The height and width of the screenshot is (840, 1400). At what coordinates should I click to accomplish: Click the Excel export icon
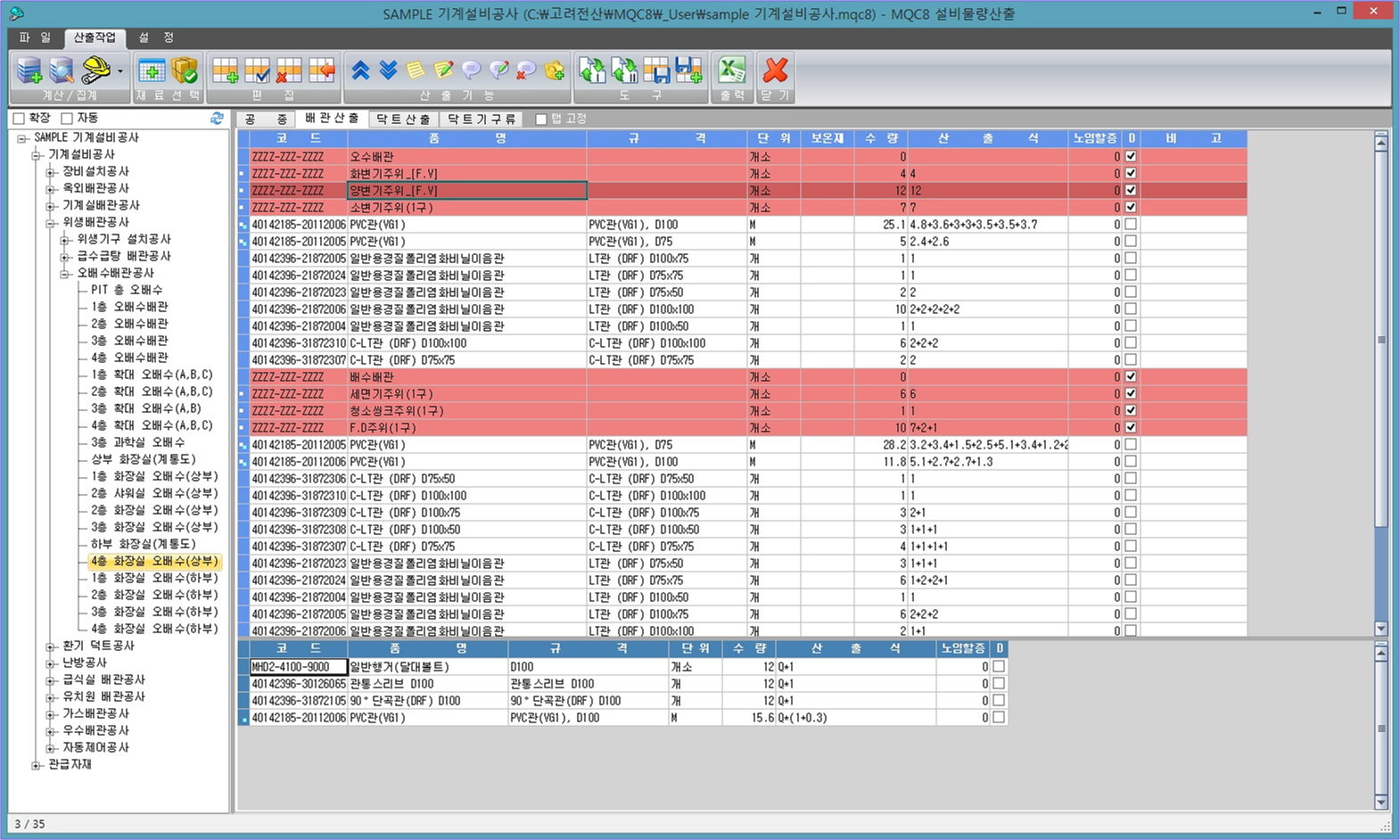point(732,70)
